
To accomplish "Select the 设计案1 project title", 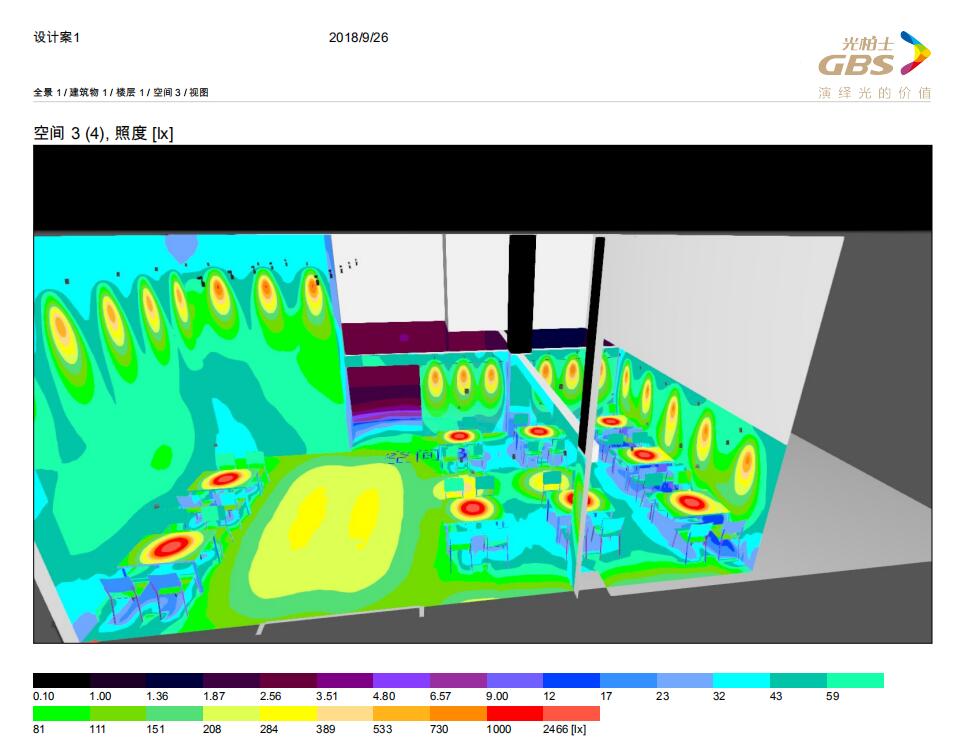I will (56, 38).
